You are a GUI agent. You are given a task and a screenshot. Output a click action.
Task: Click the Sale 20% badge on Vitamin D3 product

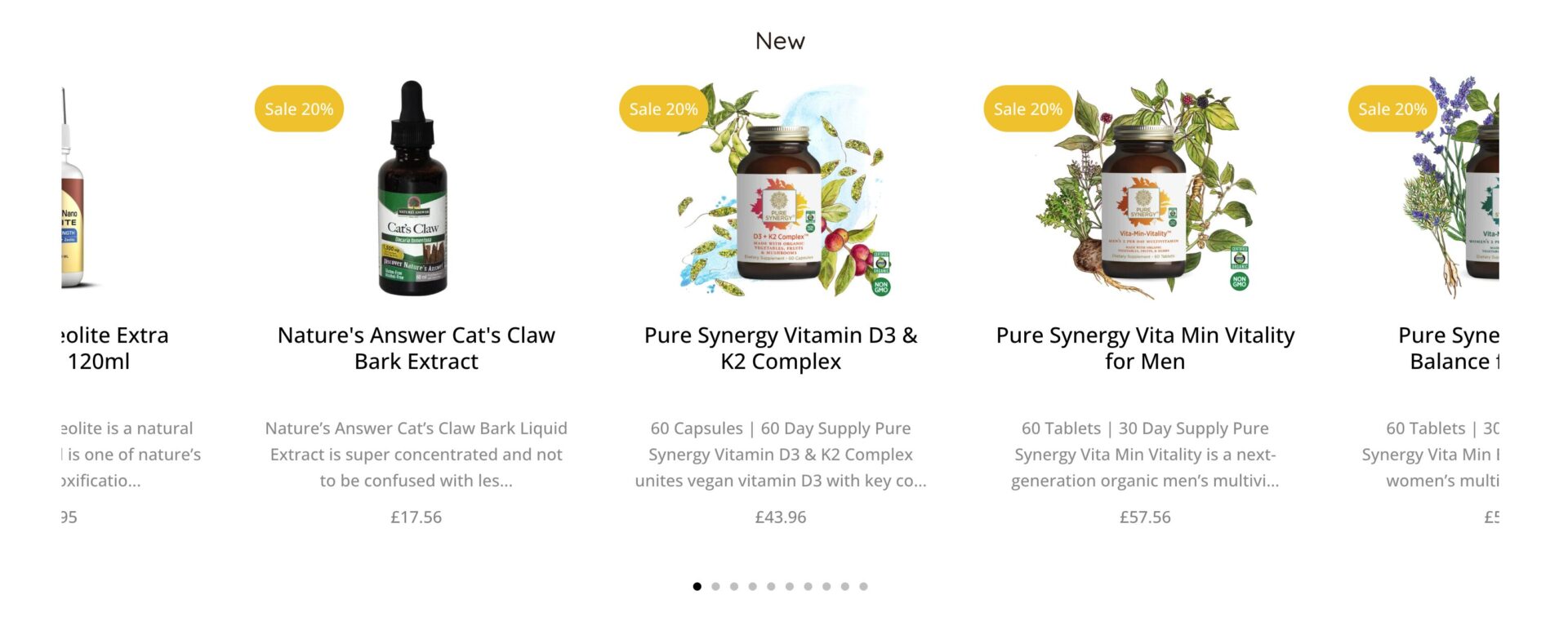click(x=663, y=109)
